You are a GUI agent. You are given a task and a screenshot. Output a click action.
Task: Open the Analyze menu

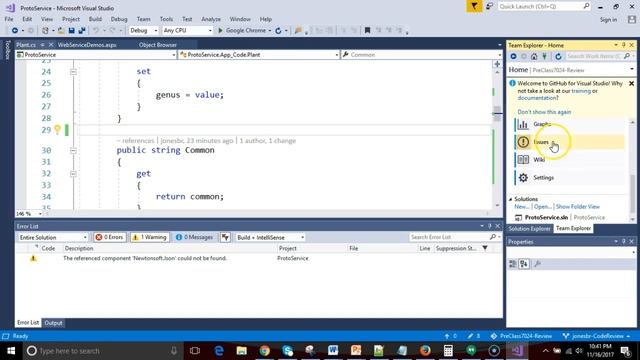(x=211, y=19)
